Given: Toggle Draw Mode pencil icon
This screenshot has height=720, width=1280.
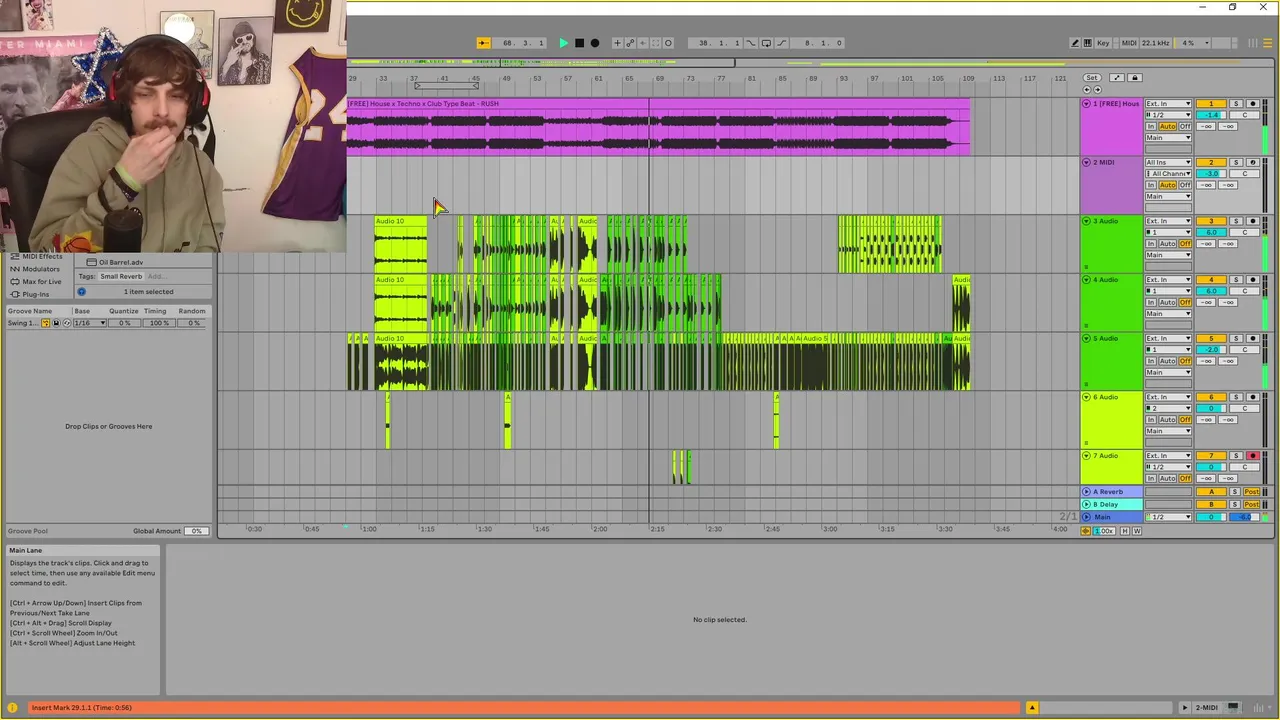Looking at the screenshot, I should point(1075,43).
